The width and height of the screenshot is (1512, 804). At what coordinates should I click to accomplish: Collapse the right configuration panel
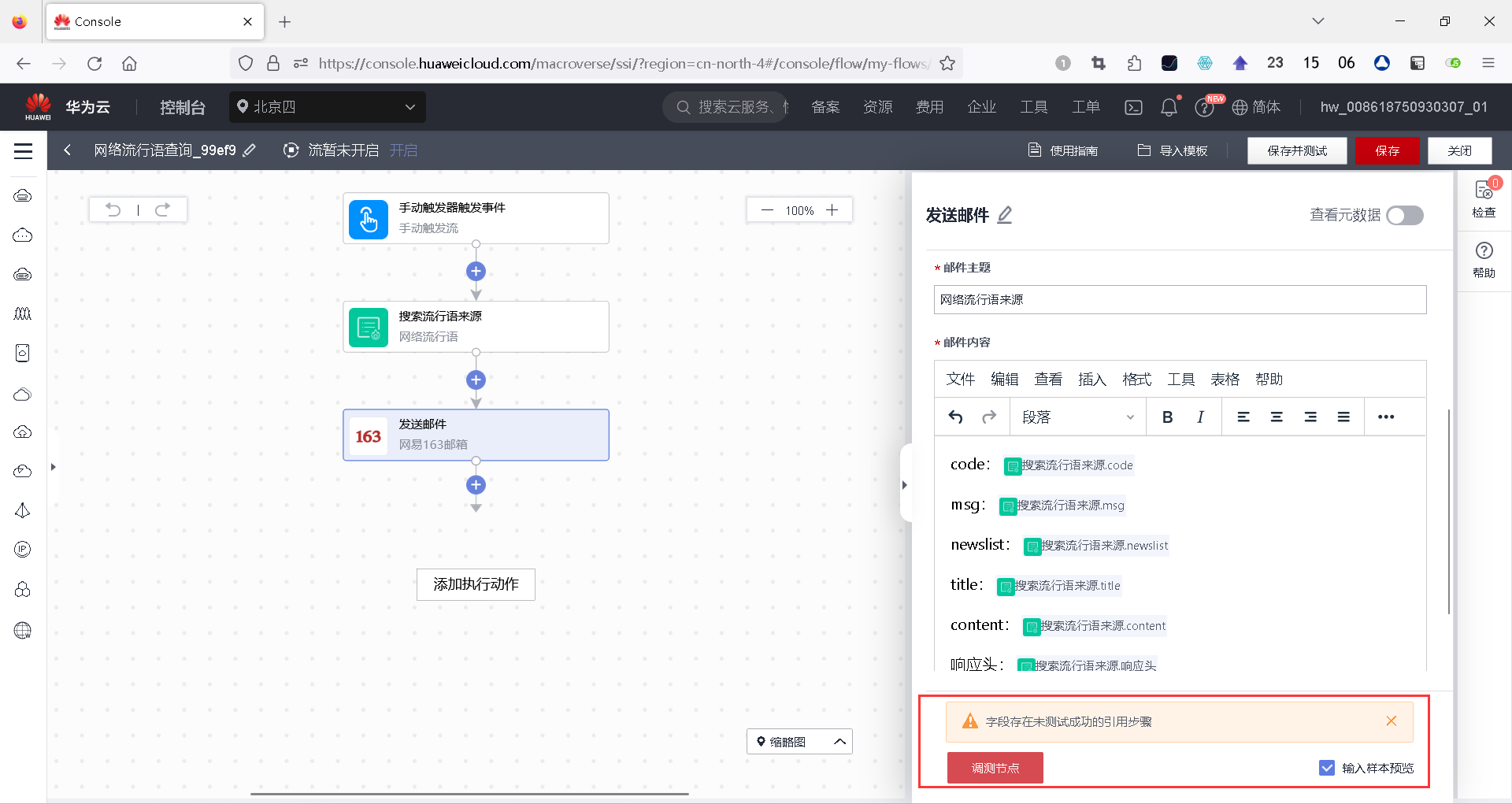(905, 485)
